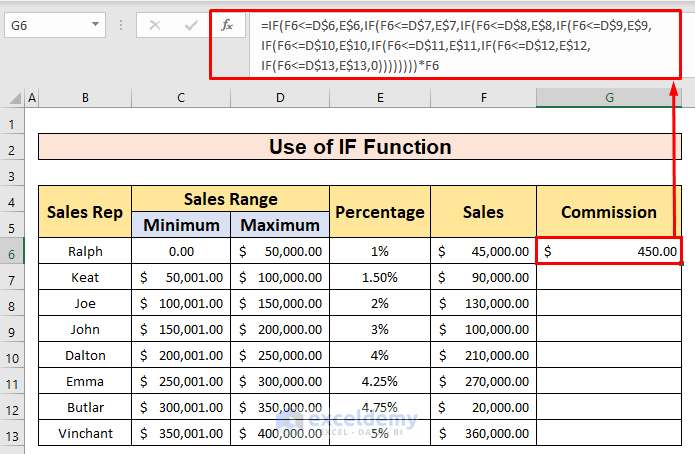
Task: Click the Percentage header cell
Action: click(x=380, y=212)
